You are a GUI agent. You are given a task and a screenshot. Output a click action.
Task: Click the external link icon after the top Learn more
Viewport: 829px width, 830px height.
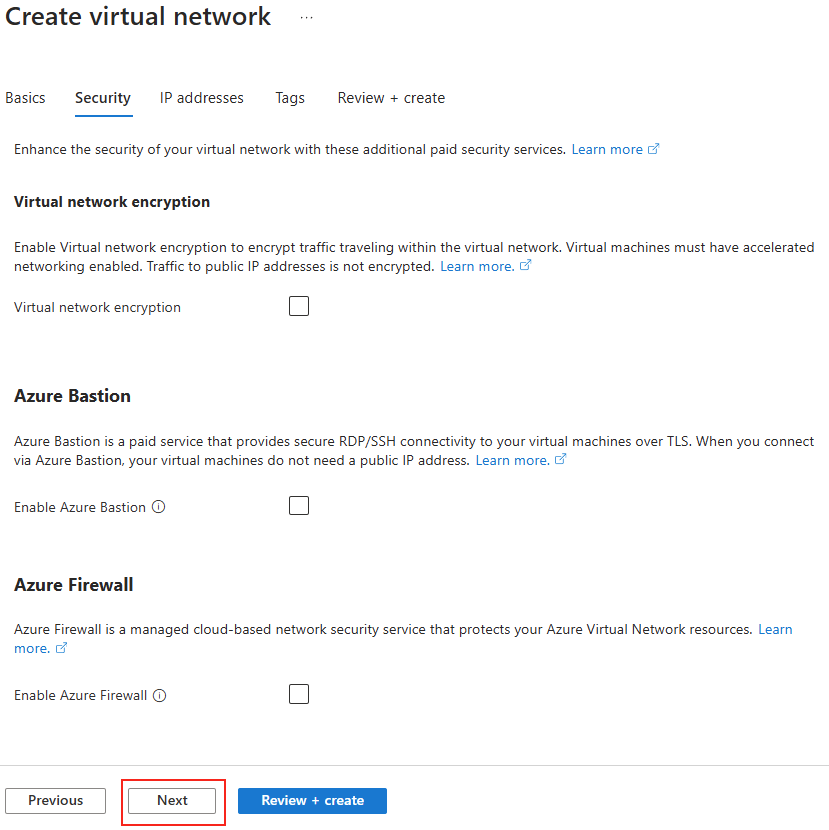[x=654, y=149]
